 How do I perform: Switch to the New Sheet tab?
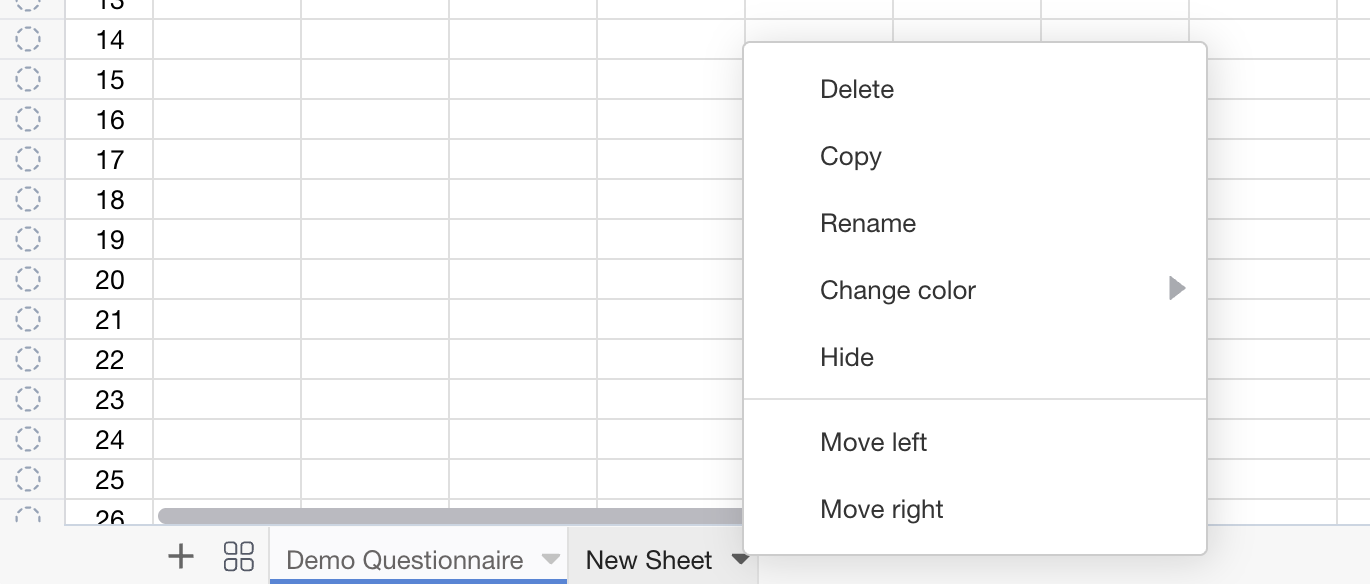pyautogui.click(x=648, y=561)
